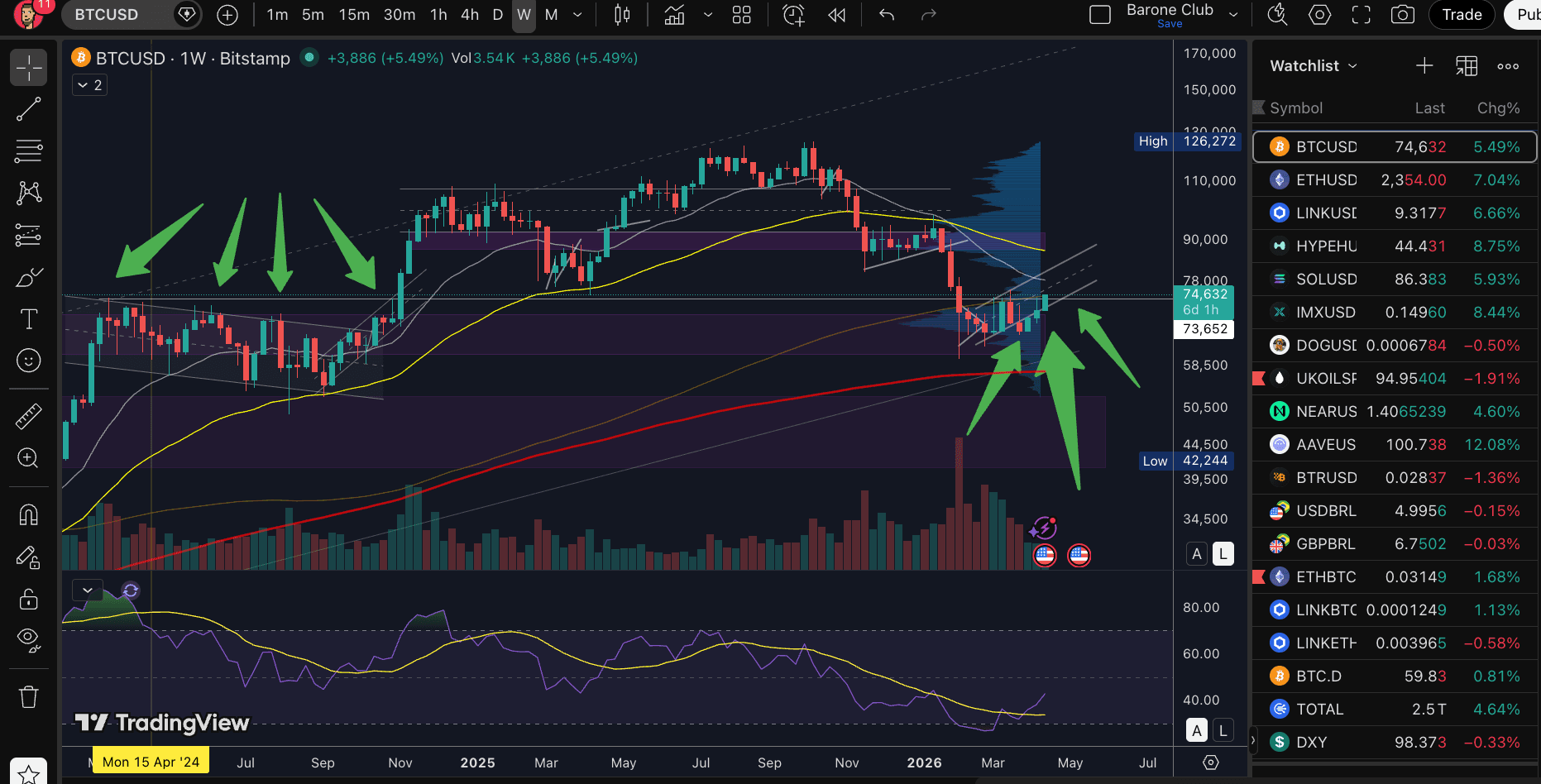Open the emoji drawing tool
1541x784 pixels.
(x=29, y=361)
